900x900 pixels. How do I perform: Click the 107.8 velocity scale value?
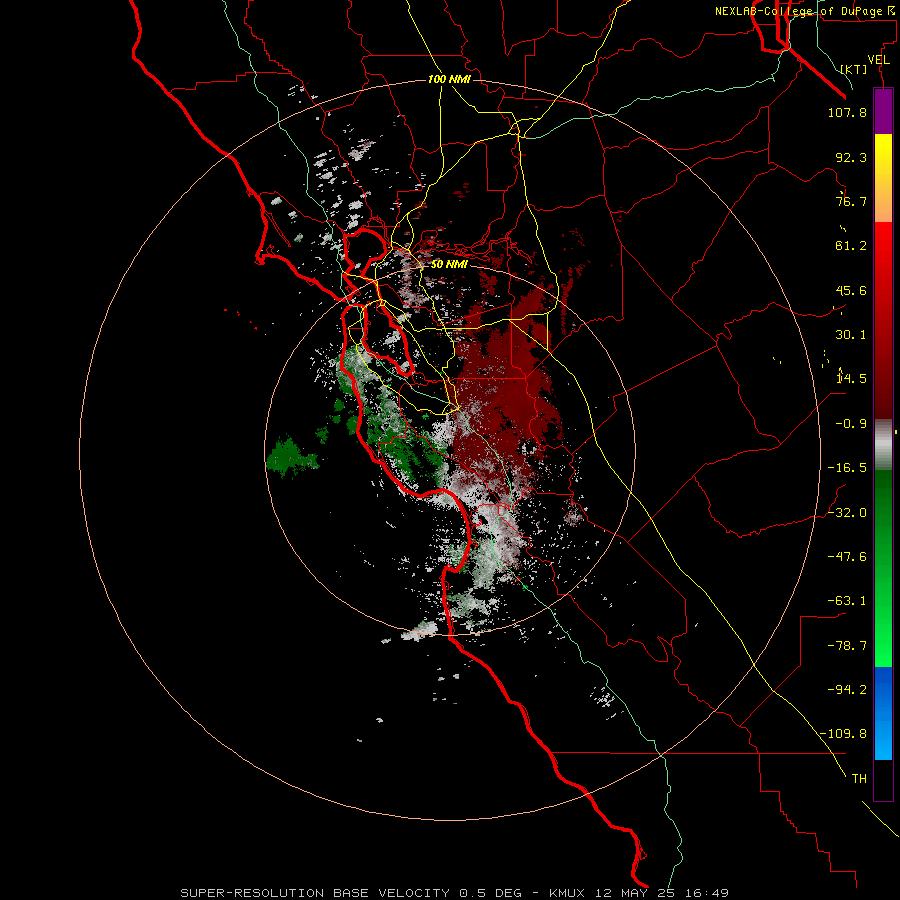coord(847,112)
